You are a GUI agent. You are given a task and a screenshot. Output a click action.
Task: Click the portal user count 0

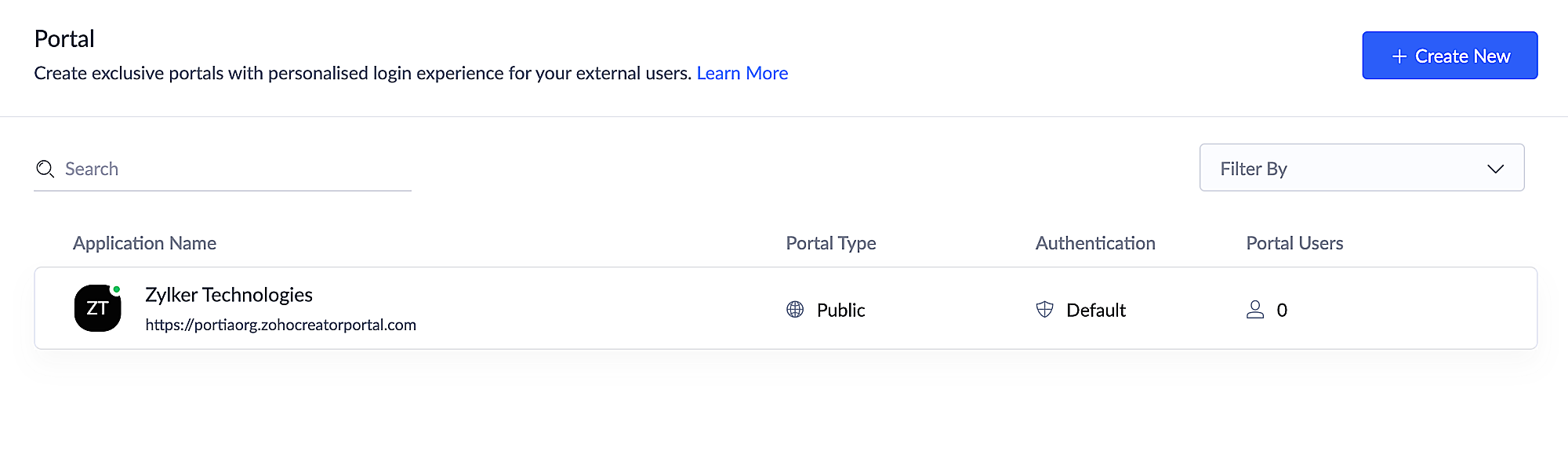click(x=1282, y=310)
